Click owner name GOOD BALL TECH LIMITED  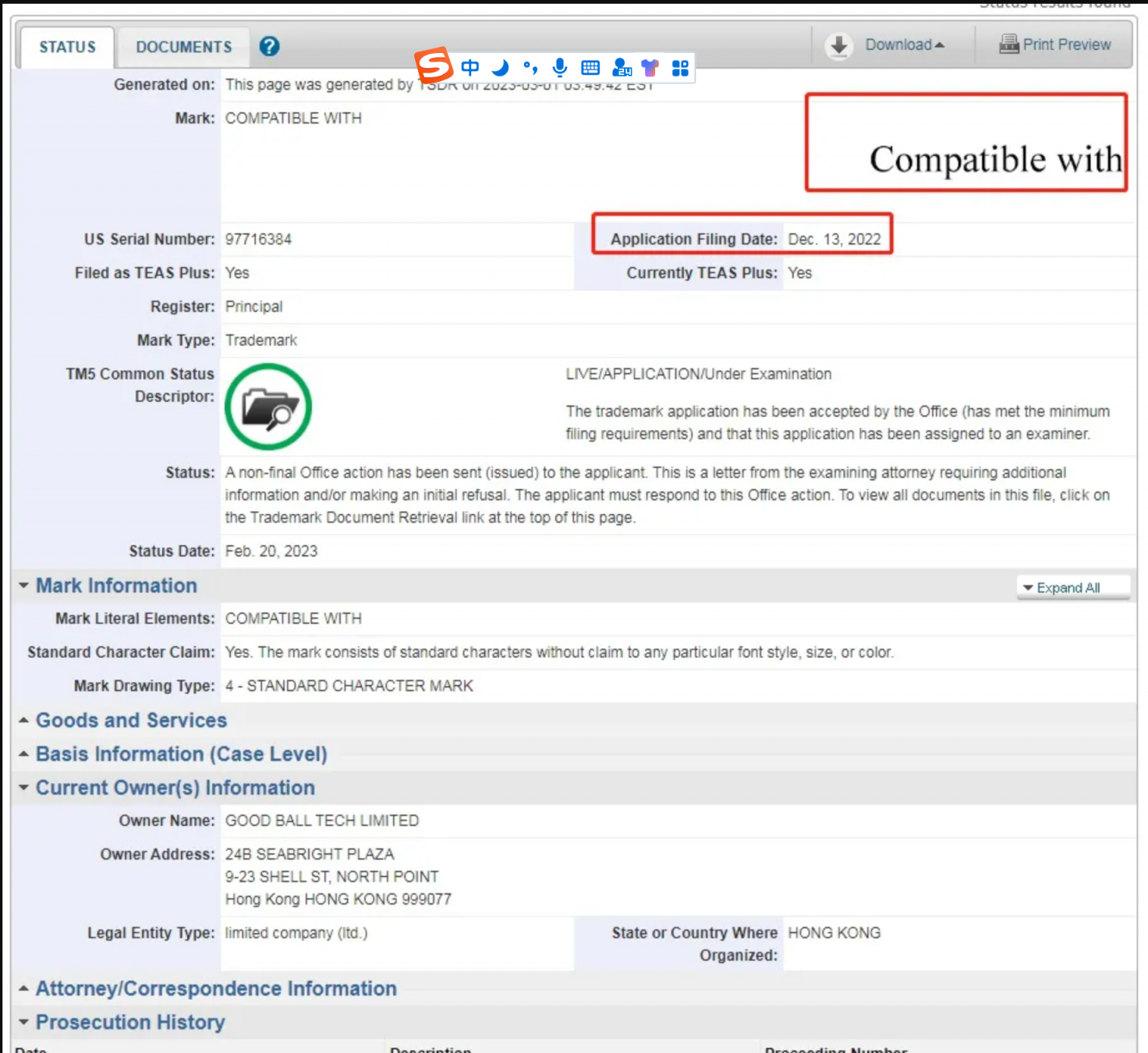coord(322,821)
